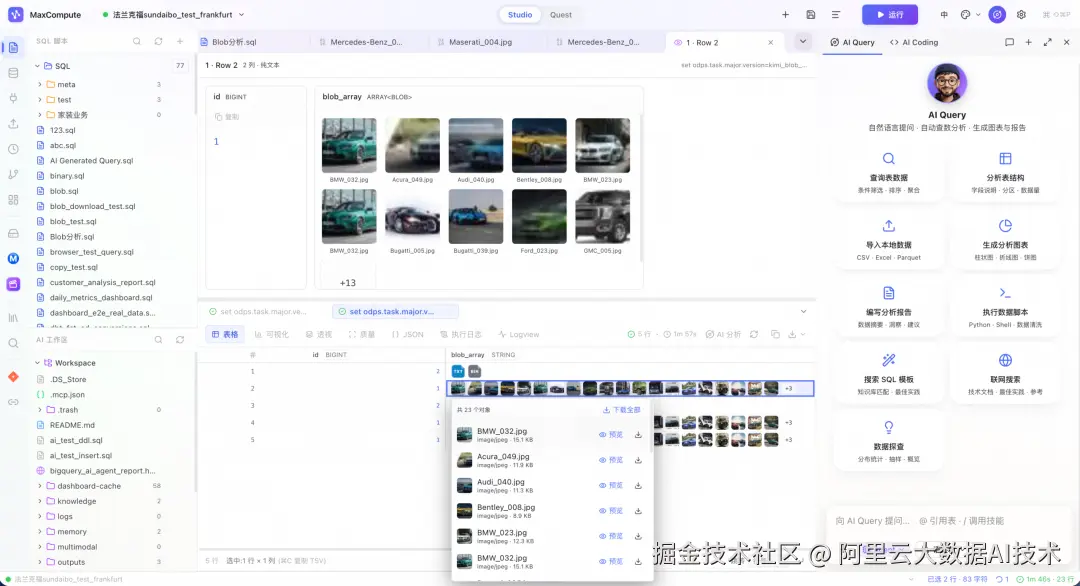Viewport: 1080px width, 586px height.
Task: Open the plug connection icon in left rail
Action: tap(13, 98)
